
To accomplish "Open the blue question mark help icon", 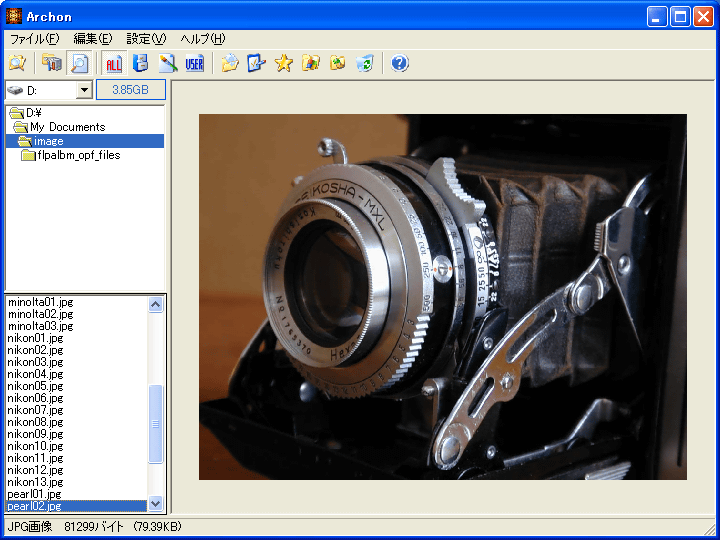I will [x=399, y=63].
